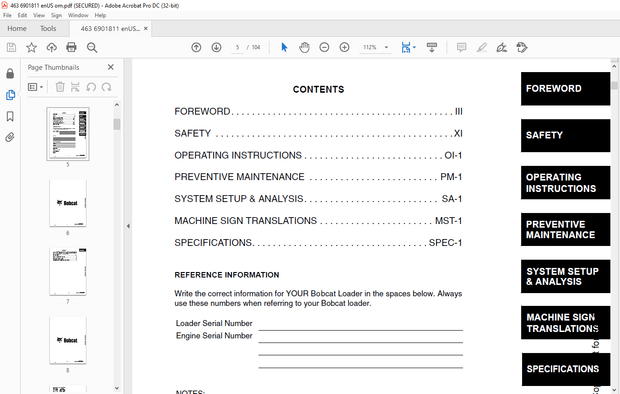Open the scrolling mode keyboard-arrow icon

[432, 47]
